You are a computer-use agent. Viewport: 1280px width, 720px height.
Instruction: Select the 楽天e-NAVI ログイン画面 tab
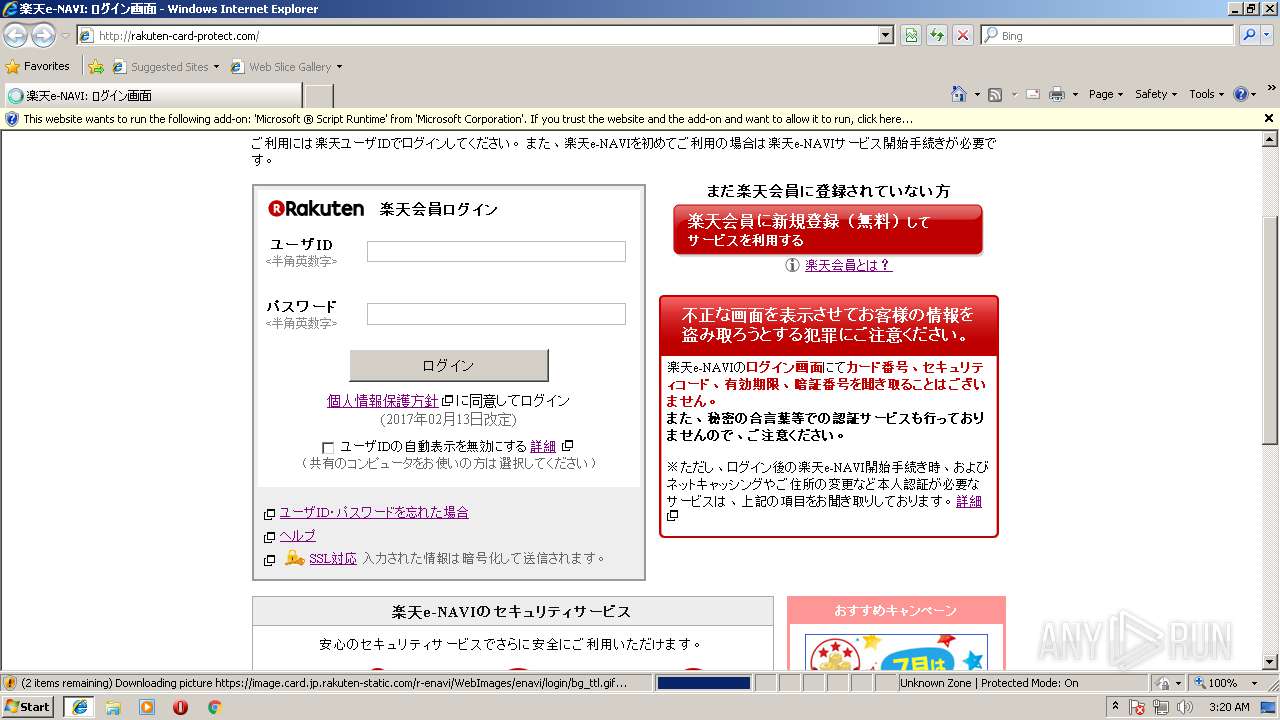tap(152, 96)
